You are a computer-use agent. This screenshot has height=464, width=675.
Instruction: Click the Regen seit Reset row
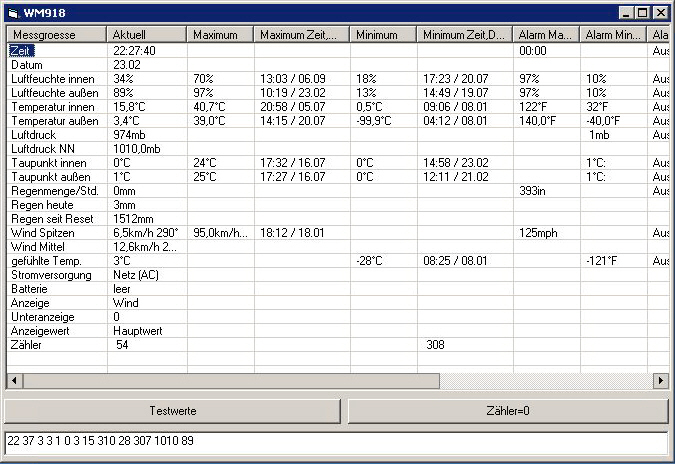(50, 218)
